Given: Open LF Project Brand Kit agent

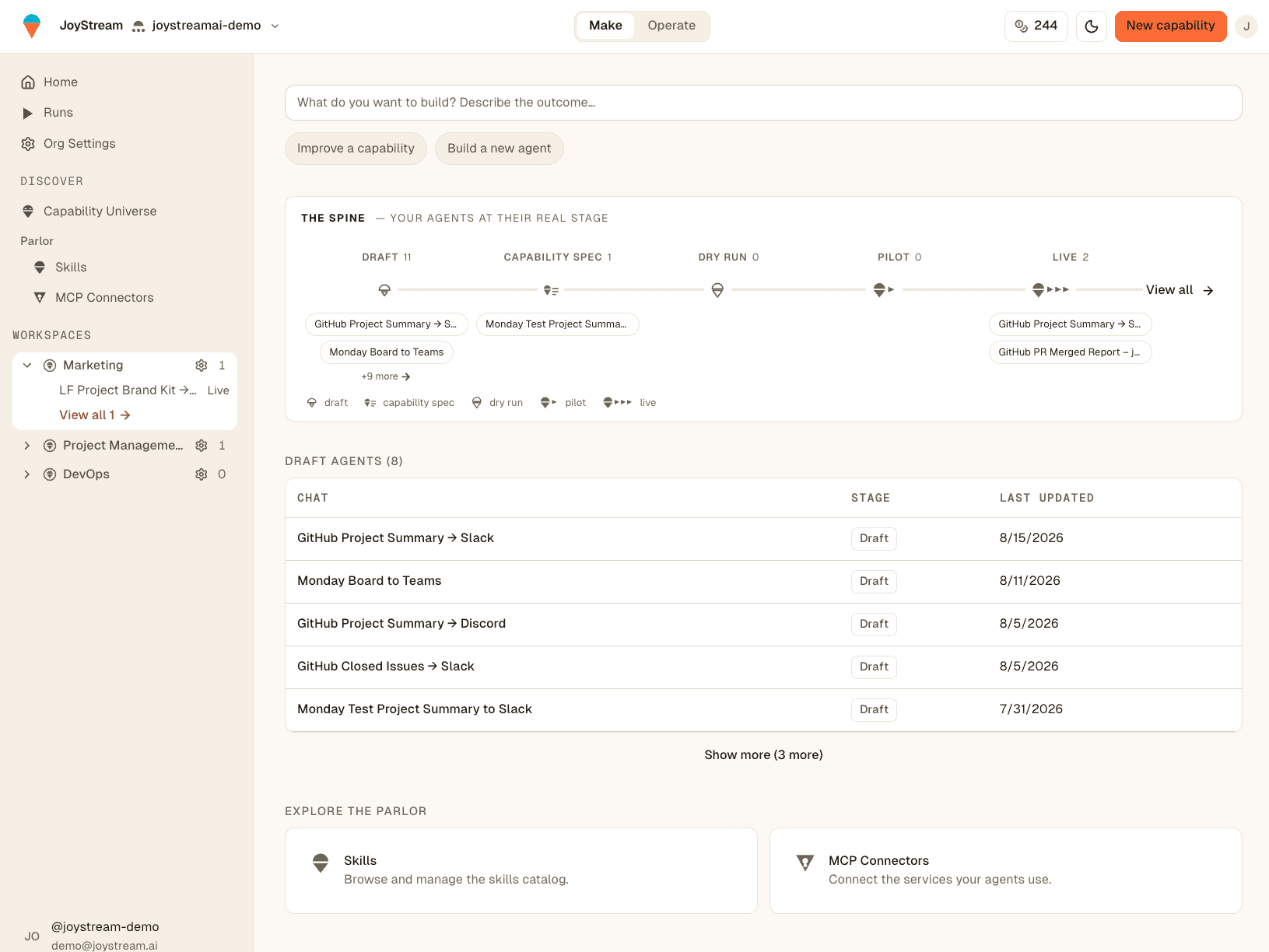Looking at the screenshot, I should click(128, 390).
